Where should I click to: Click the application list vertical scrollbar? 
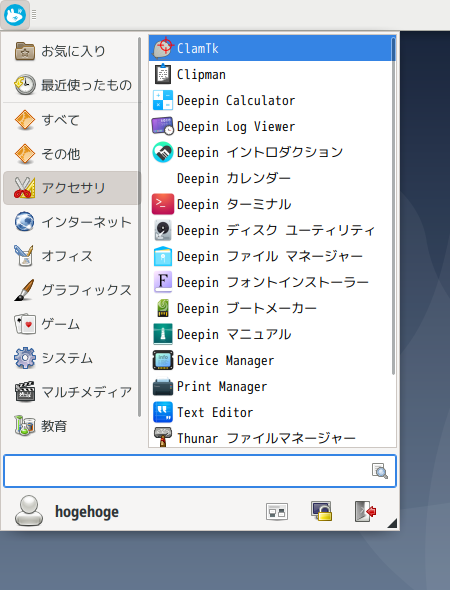(393, 205)
